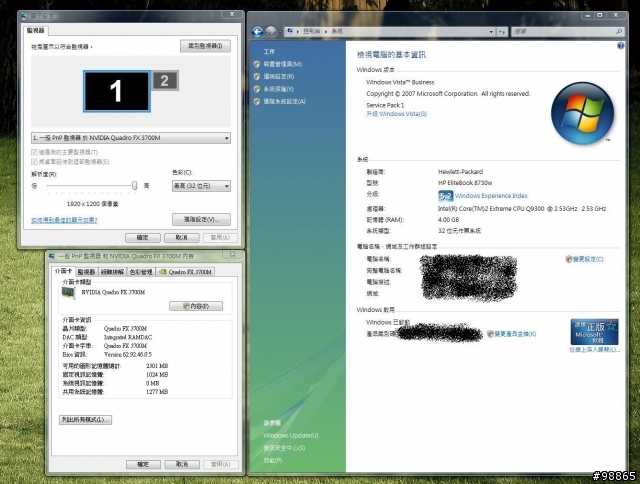Select the 介面卡 tab in the adapter properties
Viewport: 640px width, 484px height.
[63, 271]
